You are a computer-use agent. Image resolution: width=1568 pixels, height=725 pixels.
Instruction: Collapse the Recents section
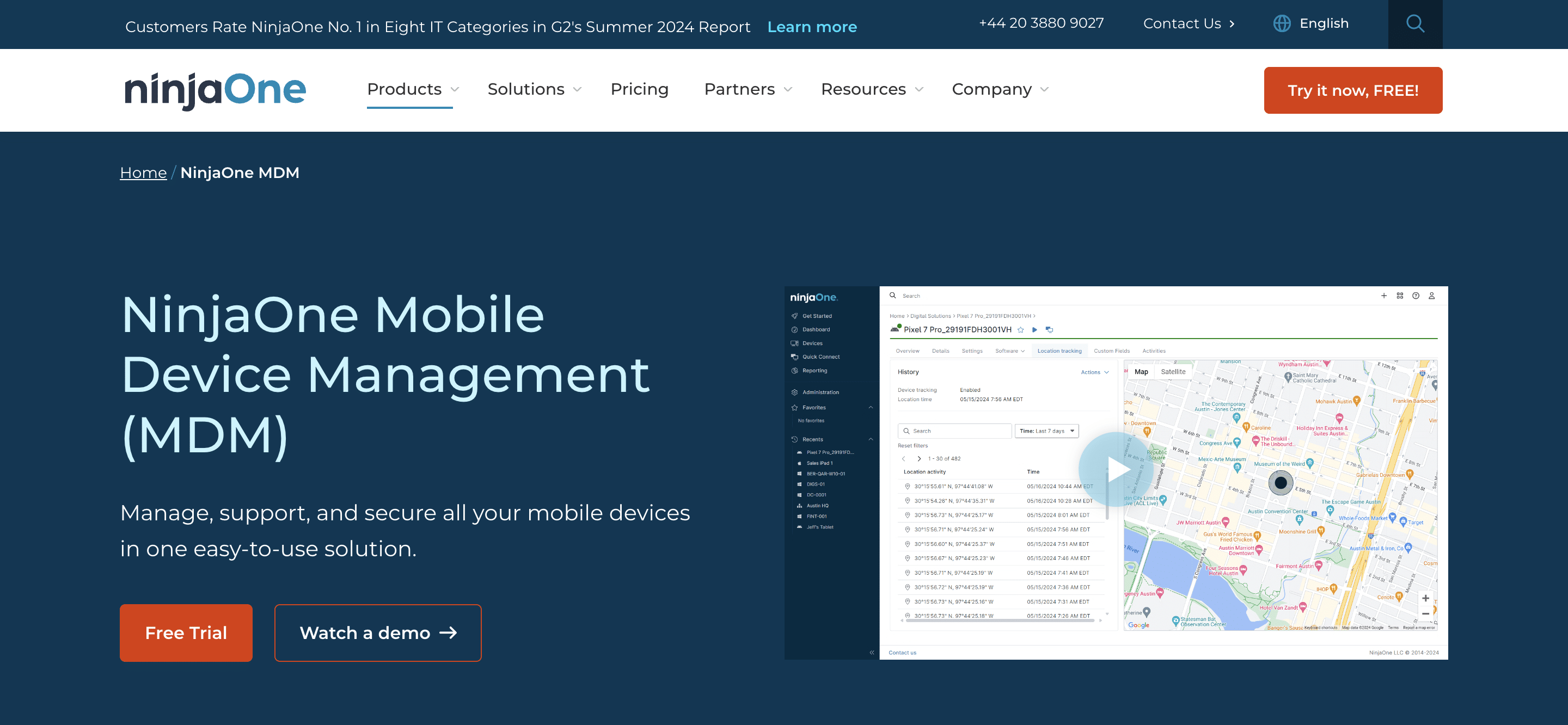coord(871,439)
